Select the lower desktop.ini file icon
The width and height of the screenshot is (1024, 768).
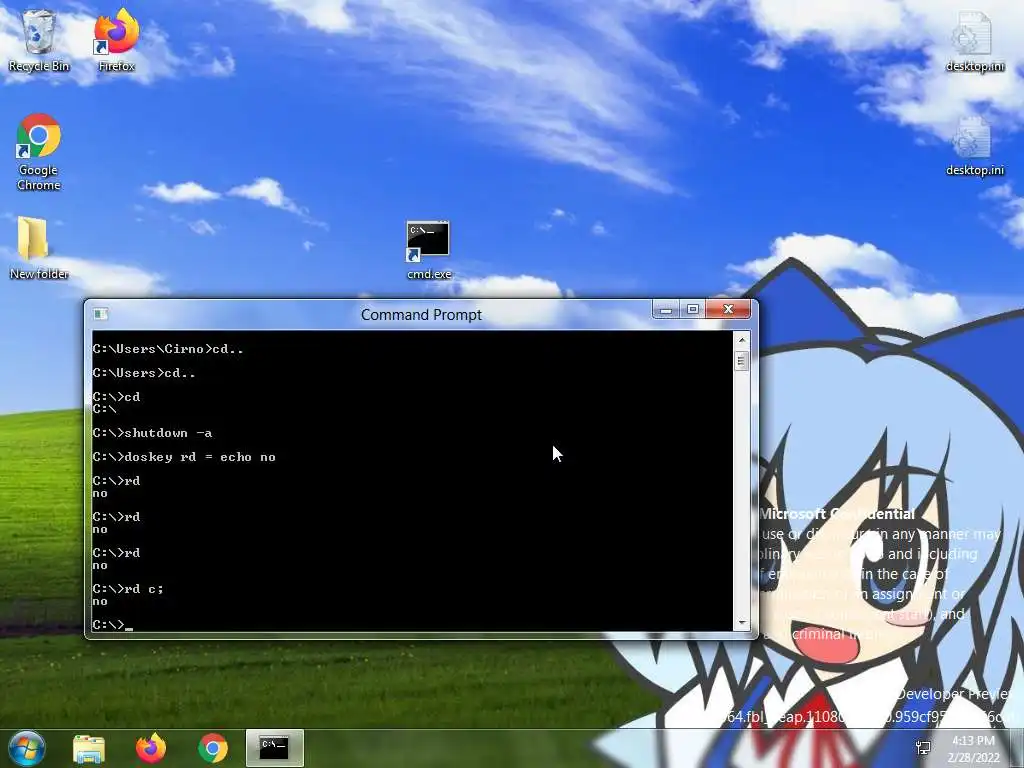coord(974,145)
